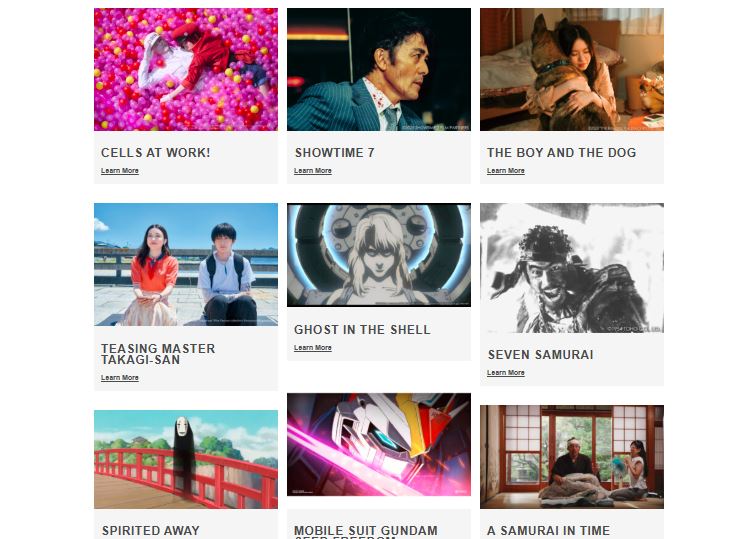The height and width of the screenshot is (539, 730).
Task: Open the A Samurai in Time image
Action: click(x=572, y=457)
